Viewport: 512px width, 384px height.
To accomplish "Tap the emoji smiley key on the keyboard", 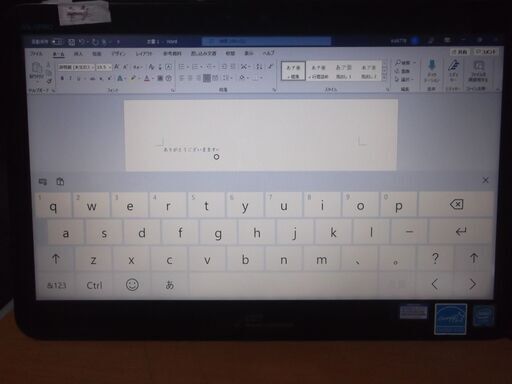I will click(x=132, y=285).
